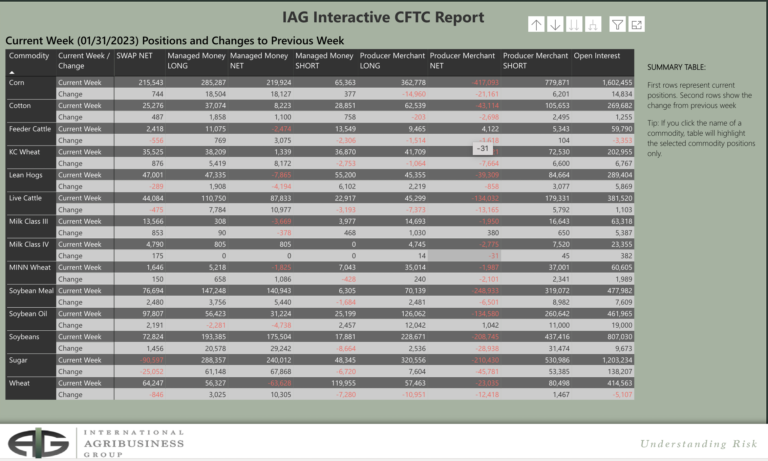Click the Producer Merchant SHORT column header
Image resolution: width=768 pixels, height=461 pixels.
[535, 61]
